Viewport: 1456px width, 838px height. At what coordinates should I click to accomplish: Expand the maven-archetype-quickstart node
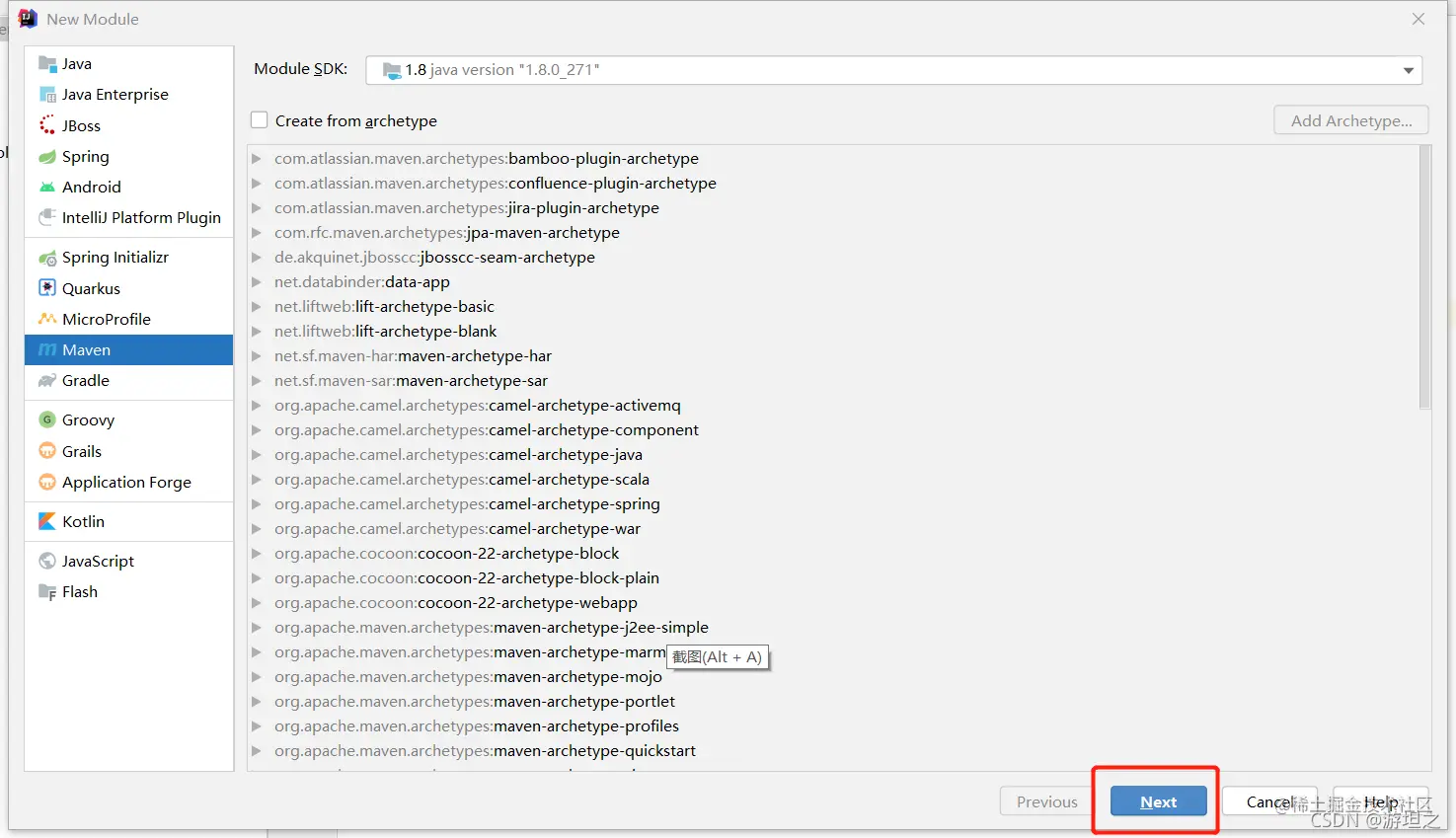[257, 751]
